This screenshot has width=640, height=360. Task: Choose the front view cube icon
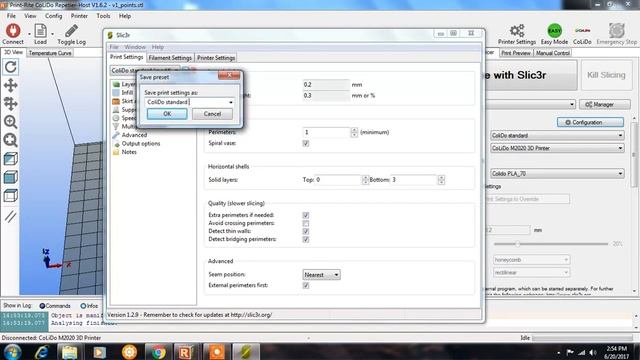(x=11, y=177)
